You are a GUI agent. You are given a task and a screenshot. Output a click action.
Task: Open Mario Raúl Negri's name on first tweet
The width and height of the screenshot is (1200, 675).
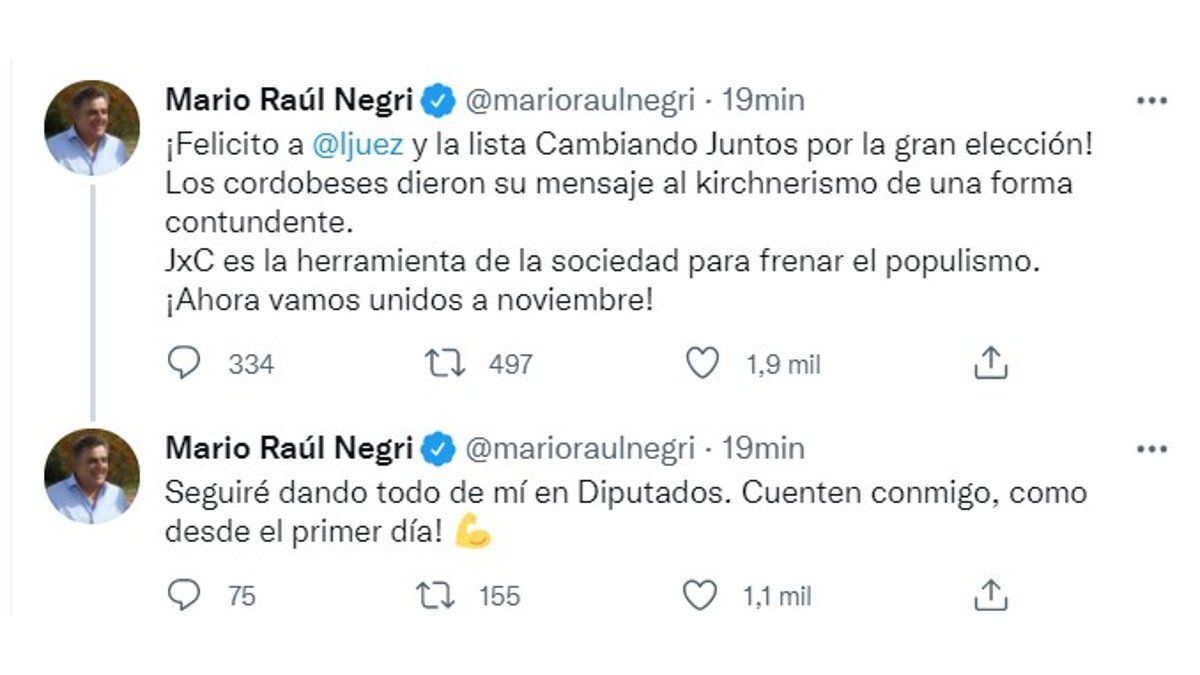[288, 100]
